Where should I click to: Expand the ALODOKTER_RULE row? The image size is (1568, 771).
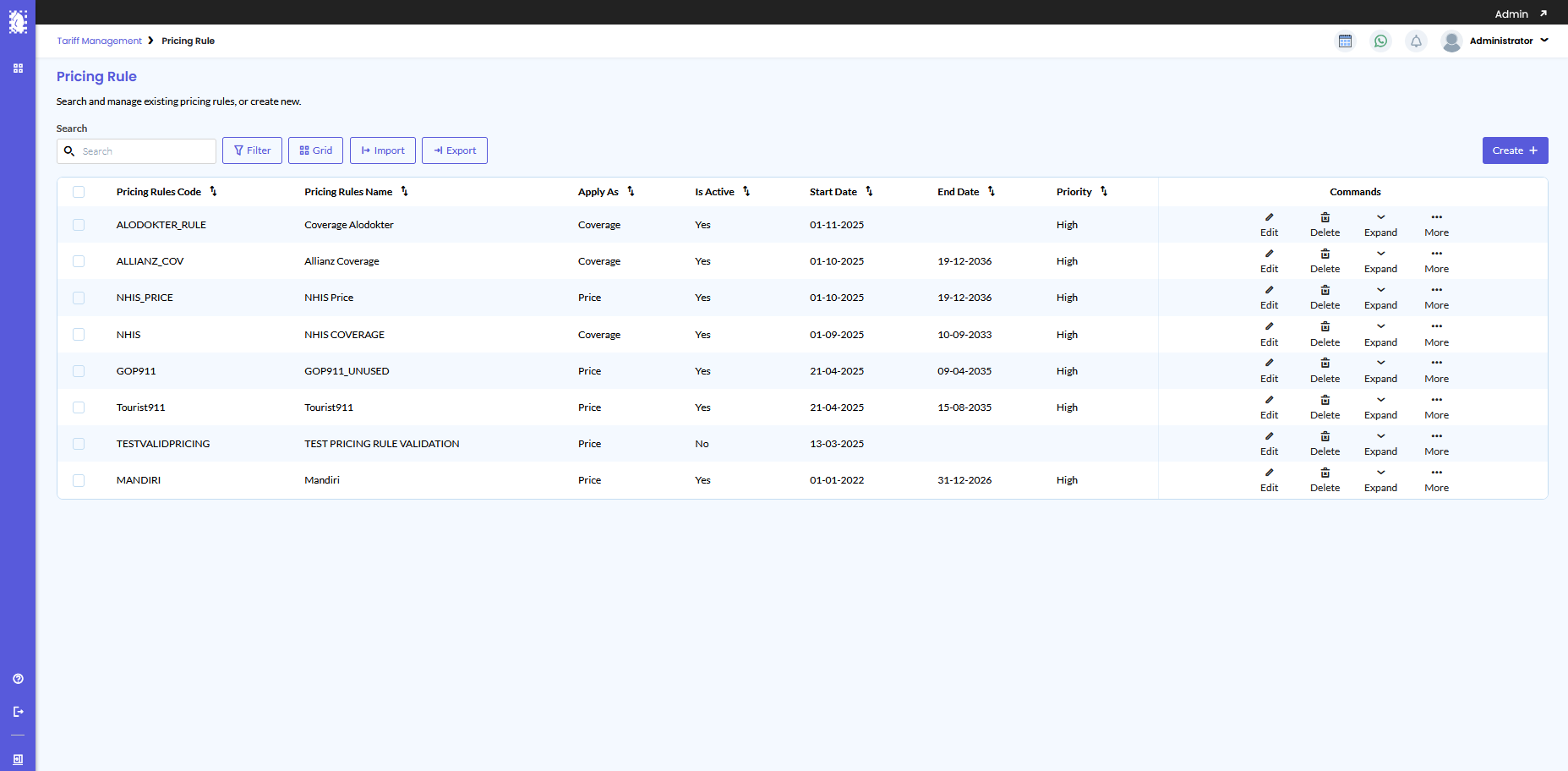click(x=1380, y=225)
